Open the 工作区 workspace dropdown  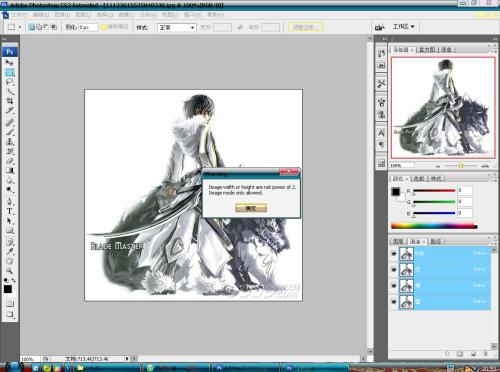coord(403,26)
